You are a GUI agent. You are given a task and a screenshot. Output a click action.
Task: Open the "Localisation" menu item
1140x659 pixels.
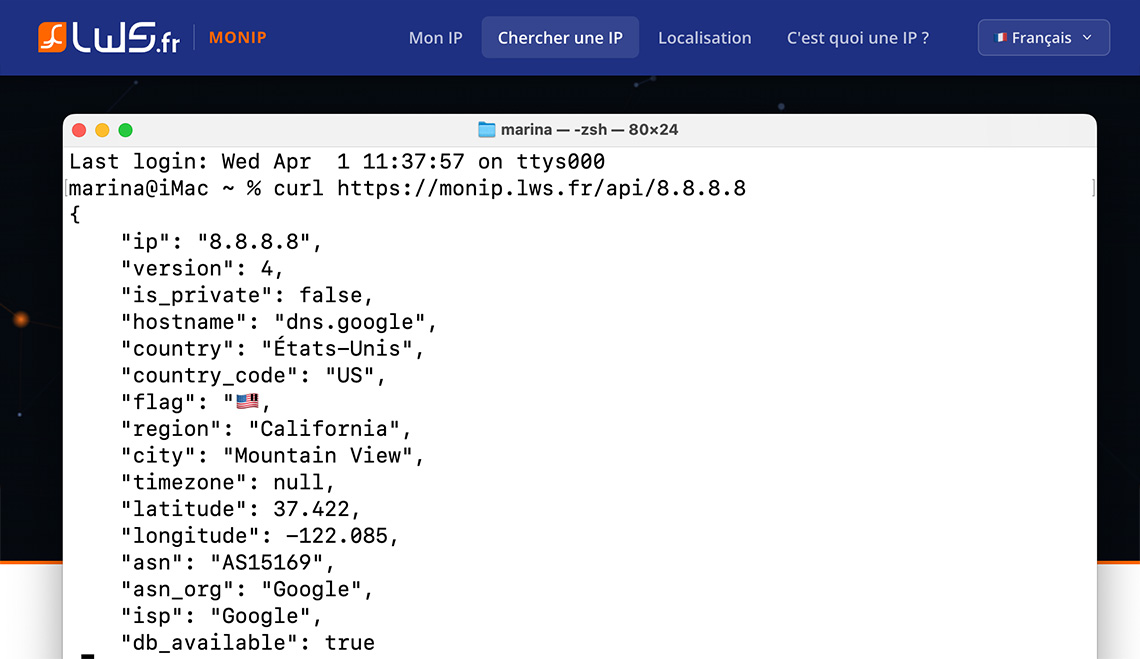point(704,37)
